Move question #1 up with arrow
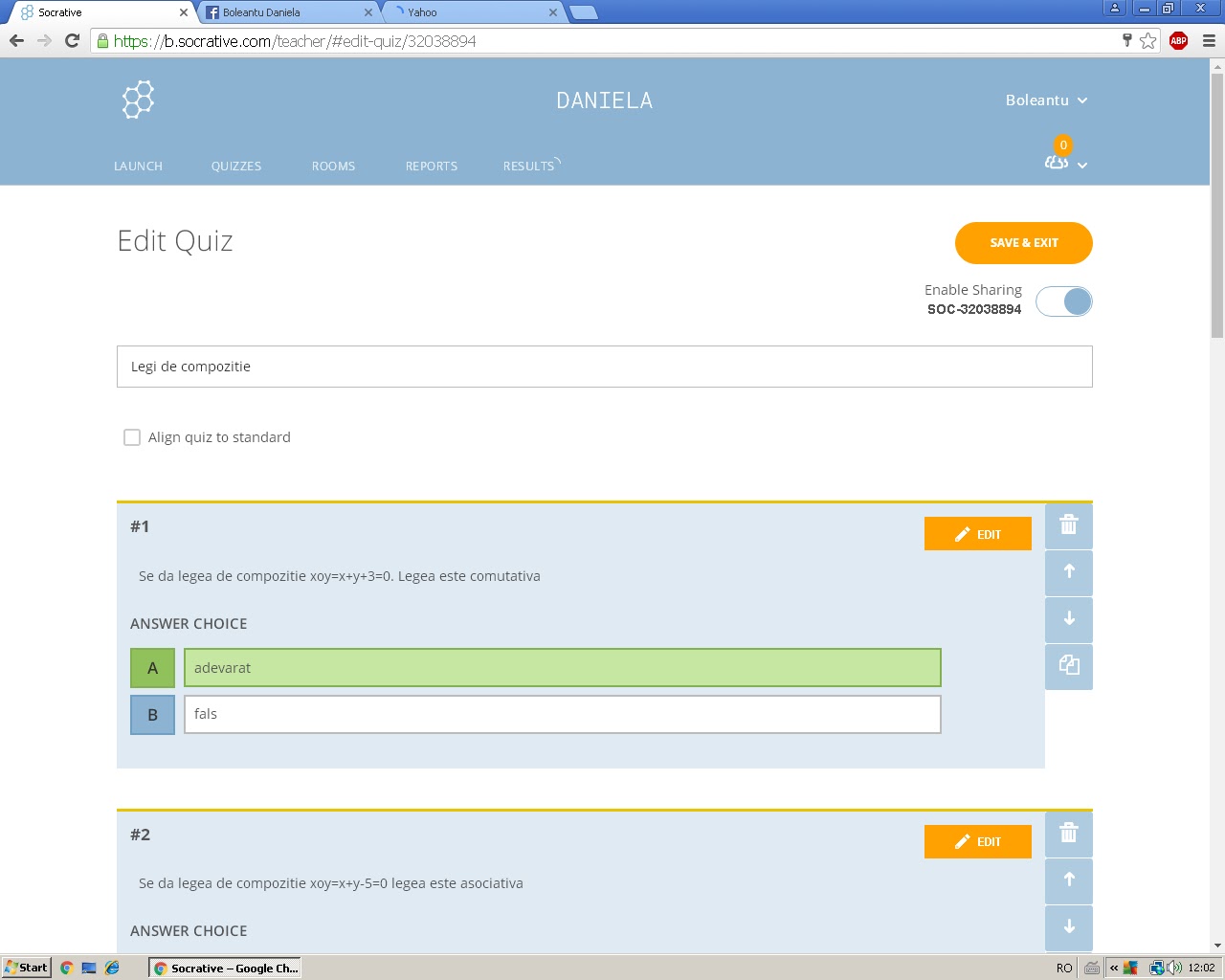 coord(1069,572)
